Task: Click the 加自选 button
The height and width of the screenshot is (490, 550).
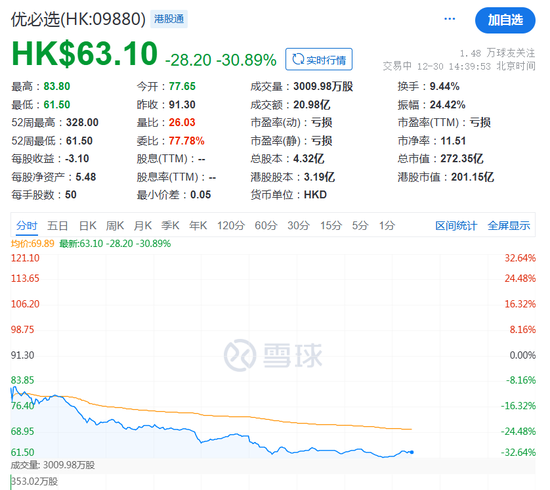Action: coord(505,20)
